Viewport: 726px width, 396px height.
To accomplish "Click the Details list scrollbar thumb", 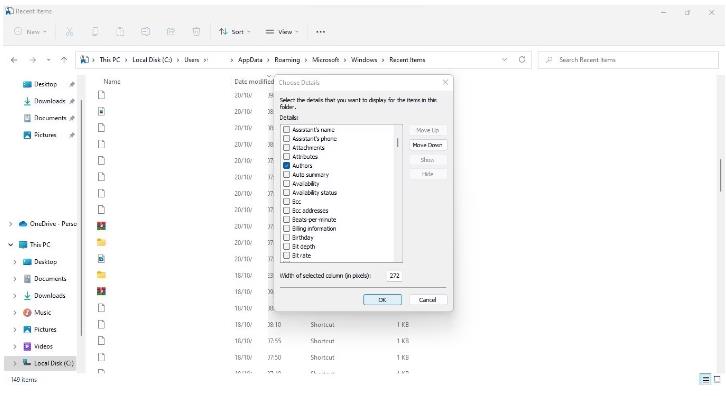I will pyautogui.click(x=398, y=142).
